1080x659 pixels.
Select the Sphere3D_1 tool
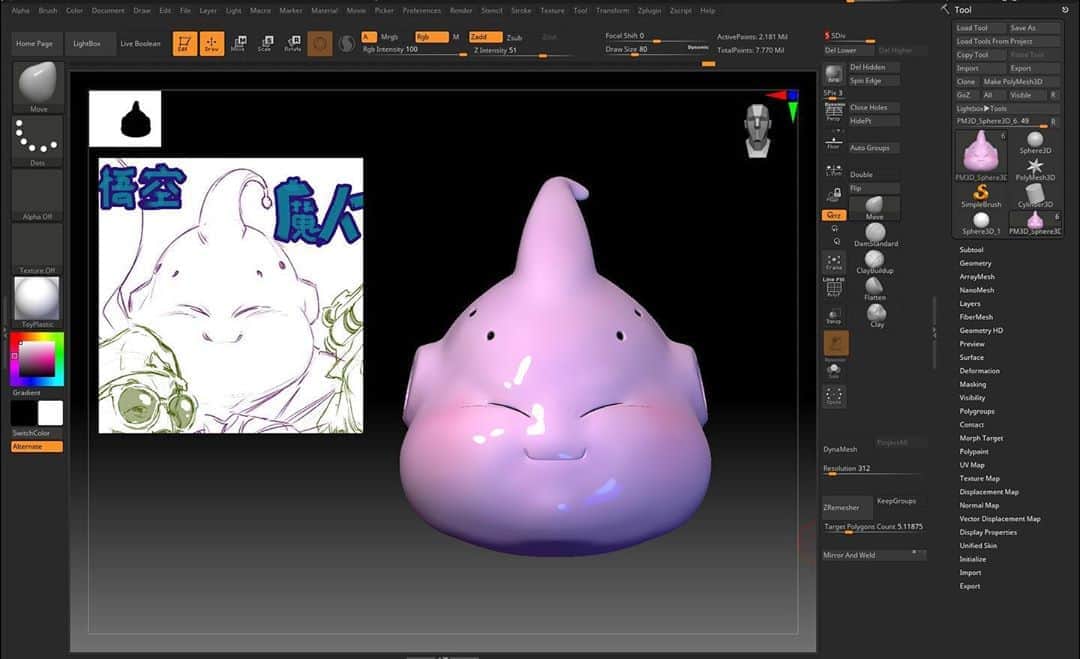981,223
